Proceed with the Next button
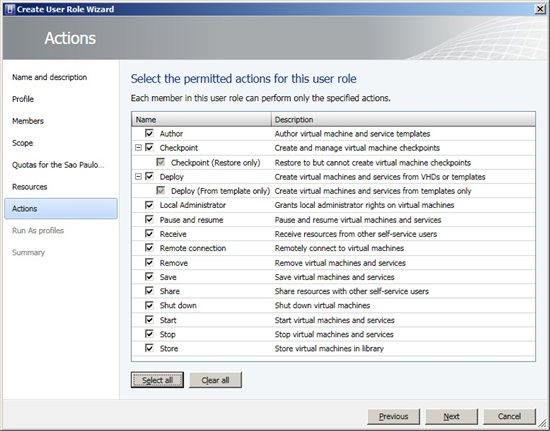The image size is (550, 431). 451,416
